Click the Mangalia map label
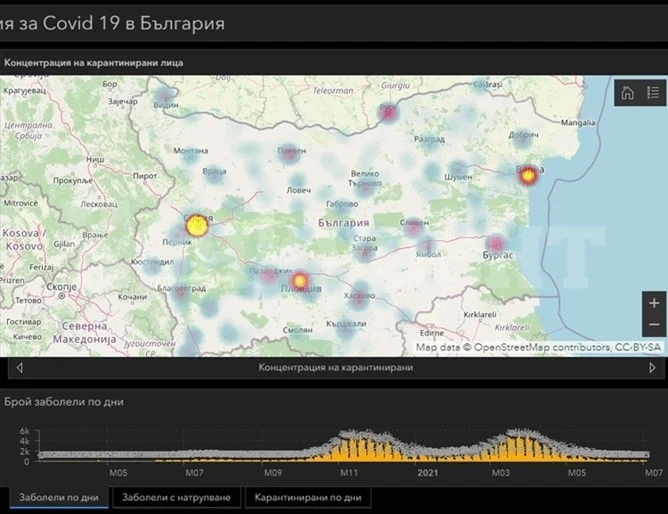Viewport: 668px width, 514px height. click(x=578, y=123)
